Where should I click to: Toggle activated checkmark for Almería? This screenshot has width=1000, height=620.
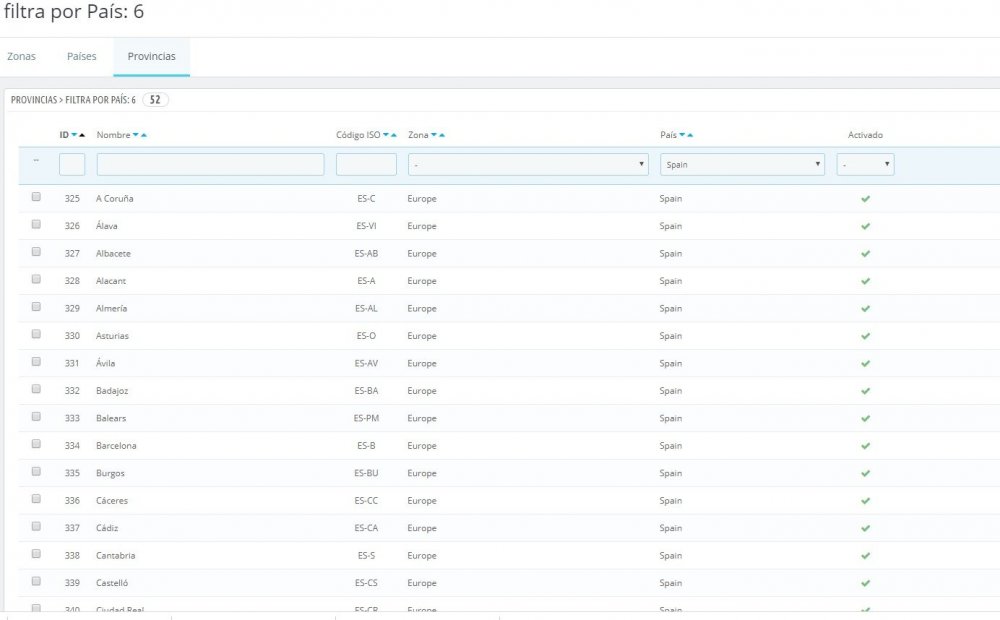865,309
